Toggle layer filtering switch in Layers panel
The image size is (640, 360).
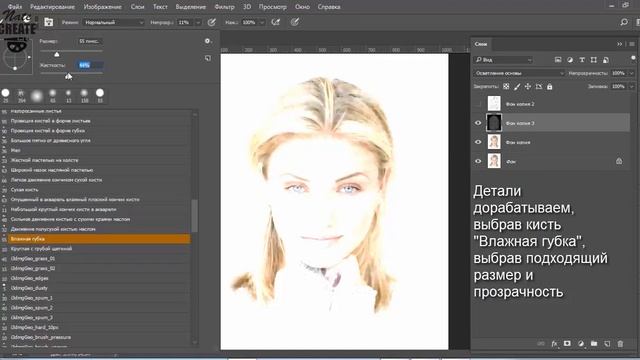coord(633,58)
